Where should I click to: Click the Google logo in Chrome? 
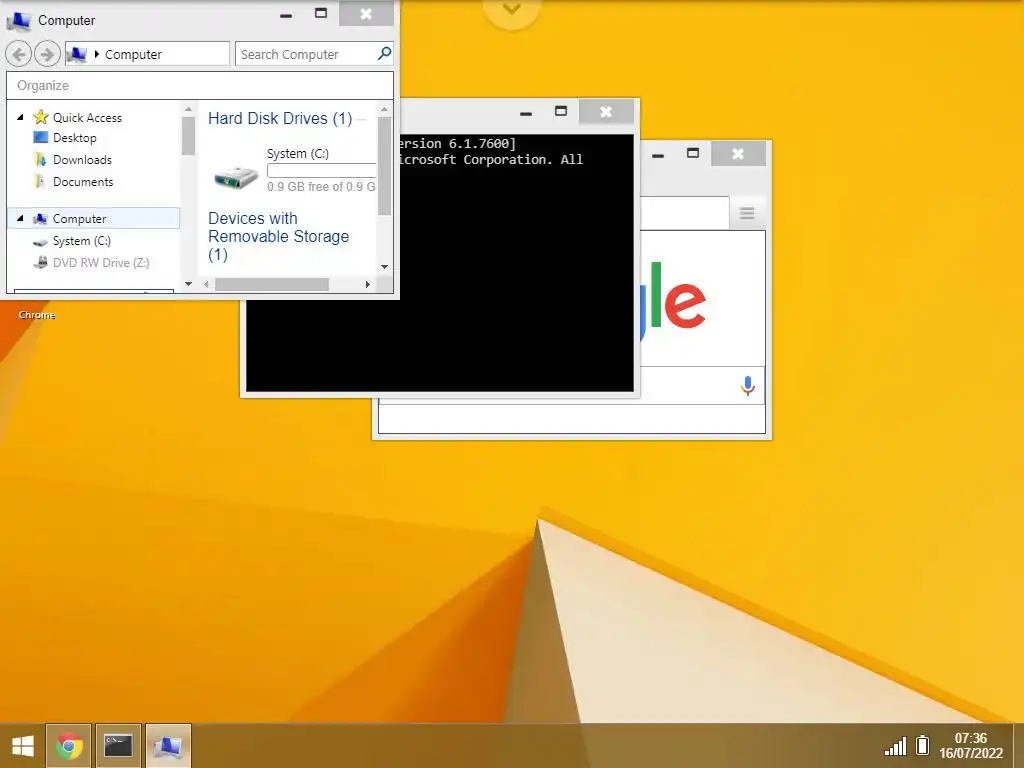coord(673,302)
